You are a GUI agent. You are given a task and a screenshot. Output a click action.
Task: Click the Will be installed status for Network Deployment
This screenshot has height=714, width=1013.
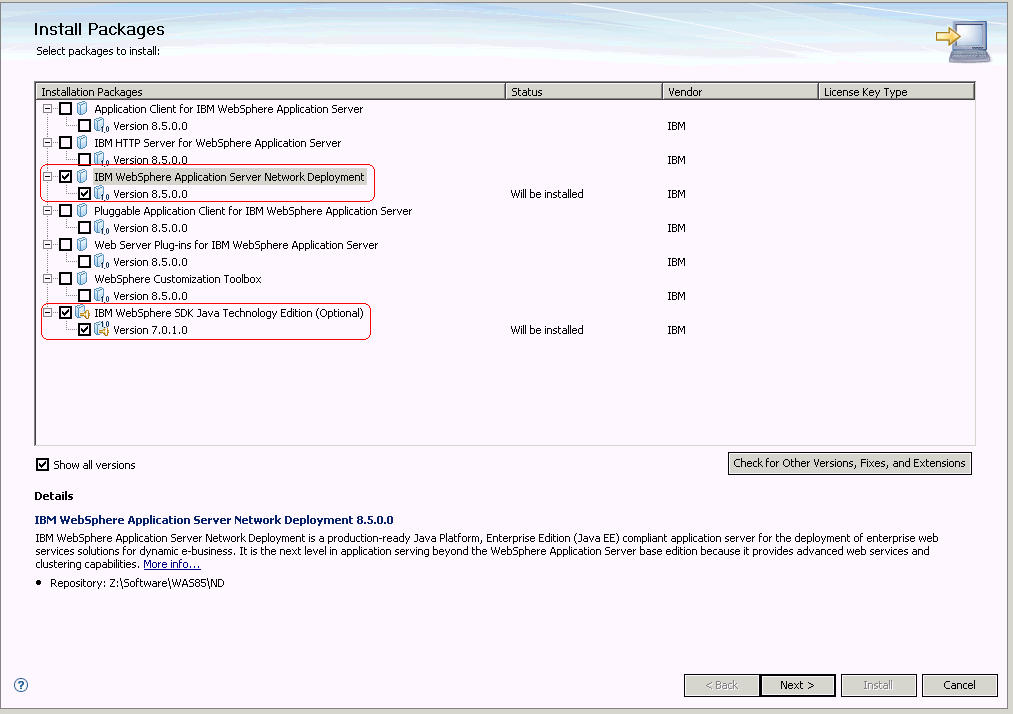click(547, 194)
